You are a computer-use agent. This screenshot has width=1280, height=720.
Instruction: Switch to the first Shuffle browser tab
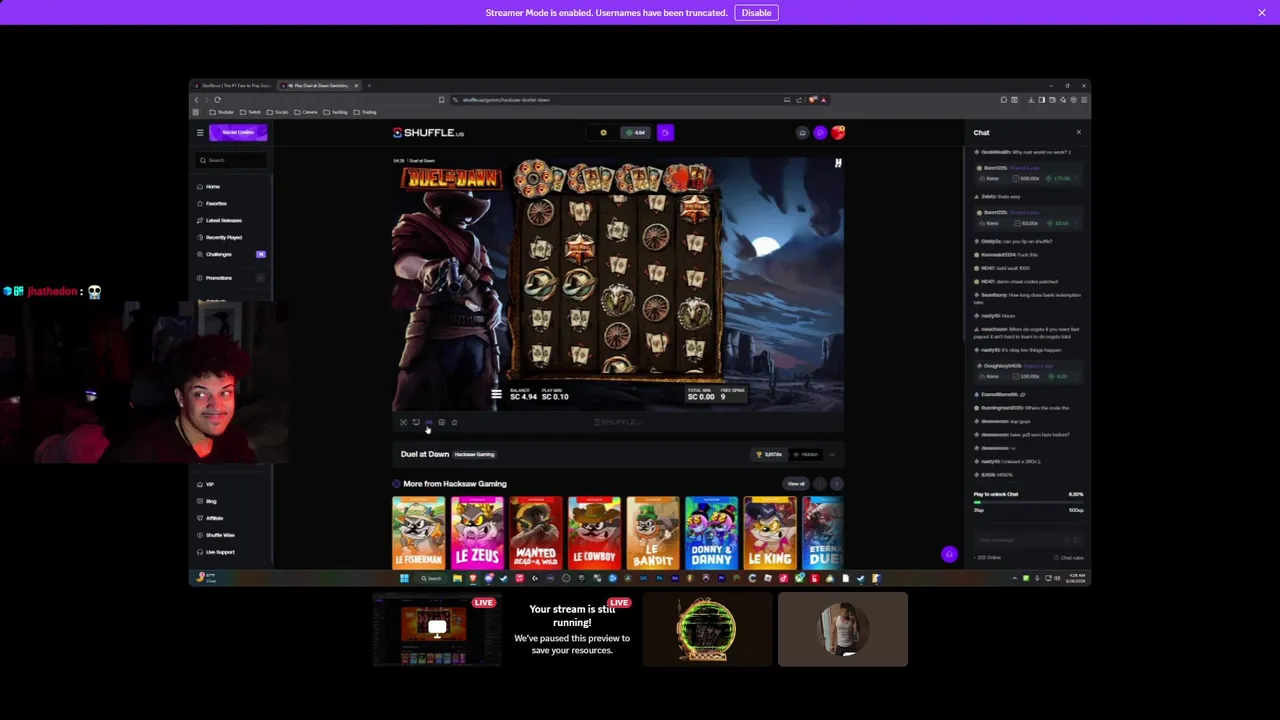click(x=234, y=86)
